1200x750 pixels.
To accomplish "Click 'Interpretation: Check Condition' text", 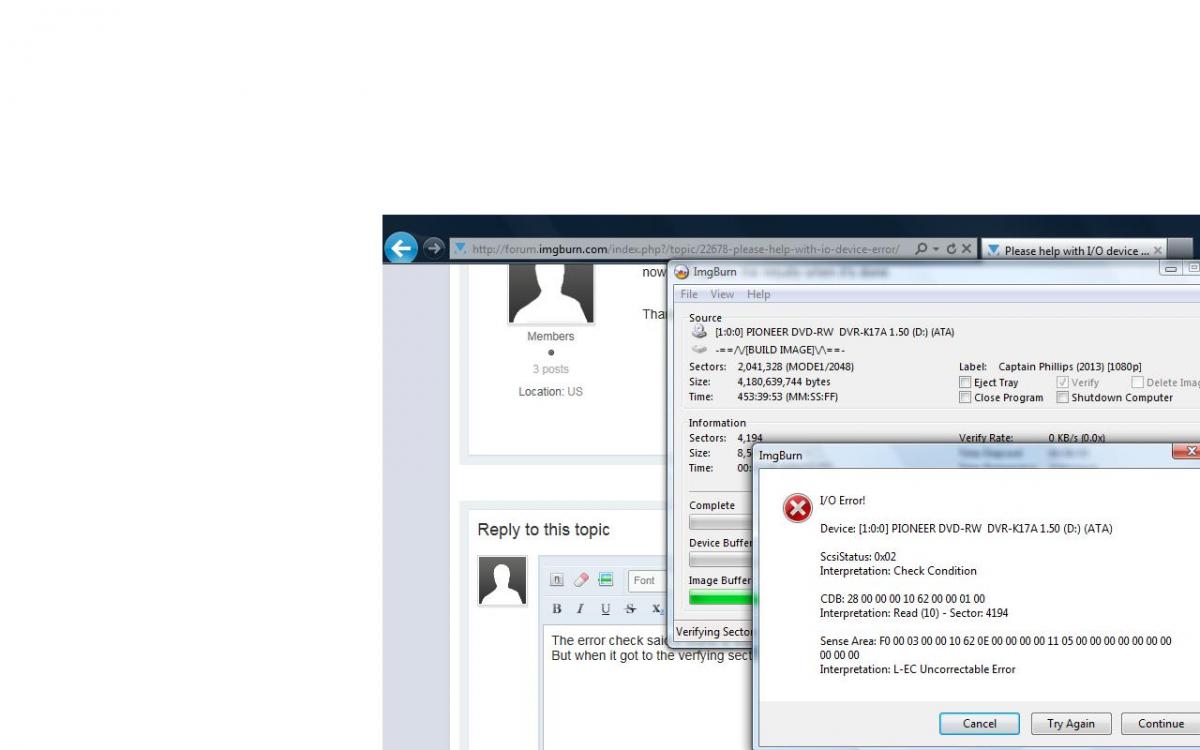I will point(898,571).
